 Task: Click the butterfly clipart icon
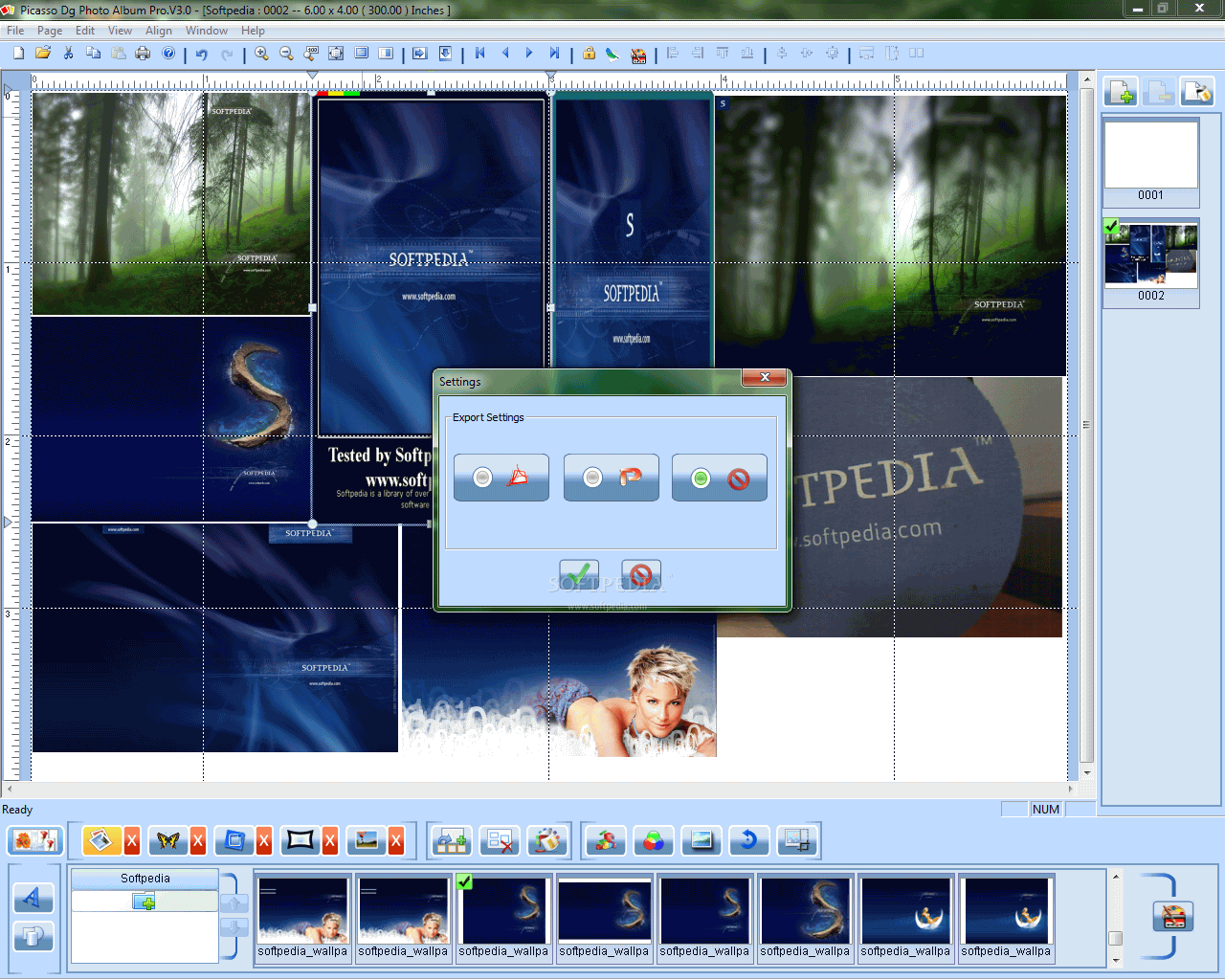[168, 840]
